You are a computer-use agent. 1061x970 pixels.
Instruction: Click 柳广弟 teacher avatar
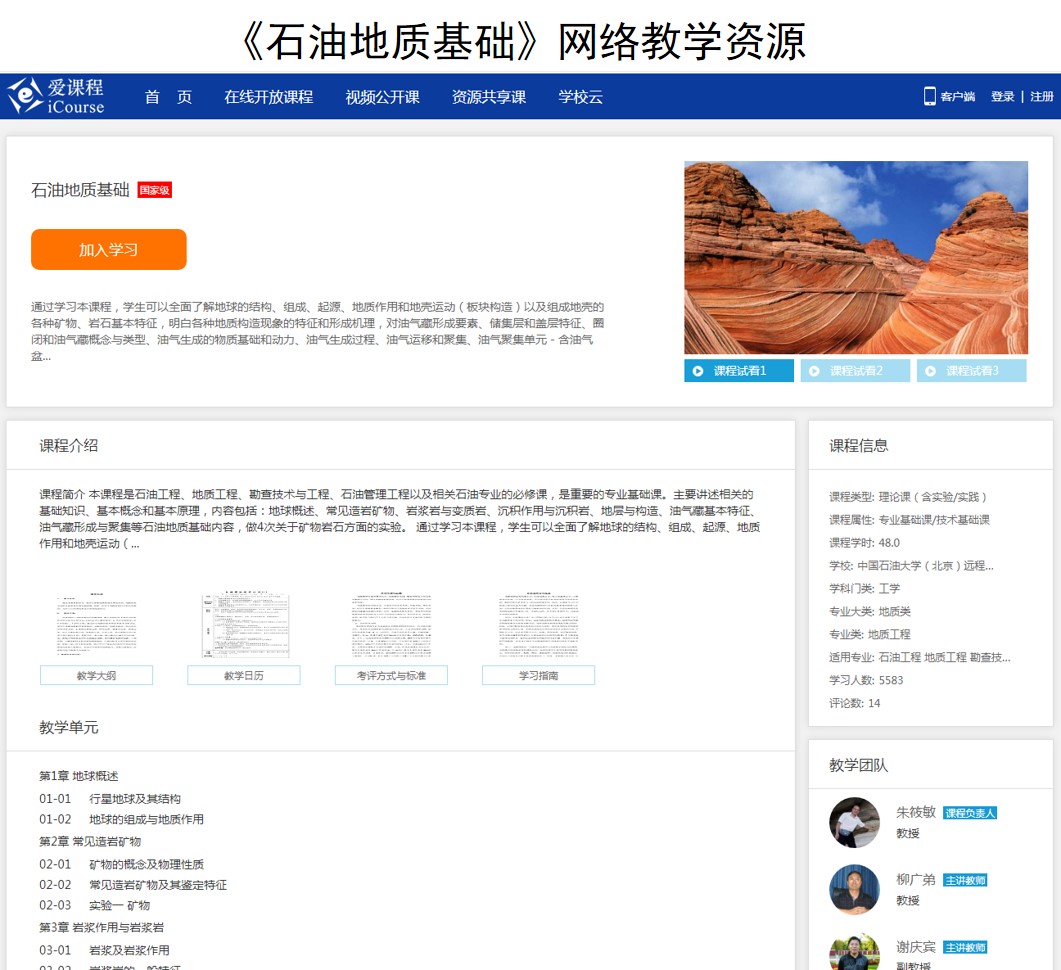[854, 889]
